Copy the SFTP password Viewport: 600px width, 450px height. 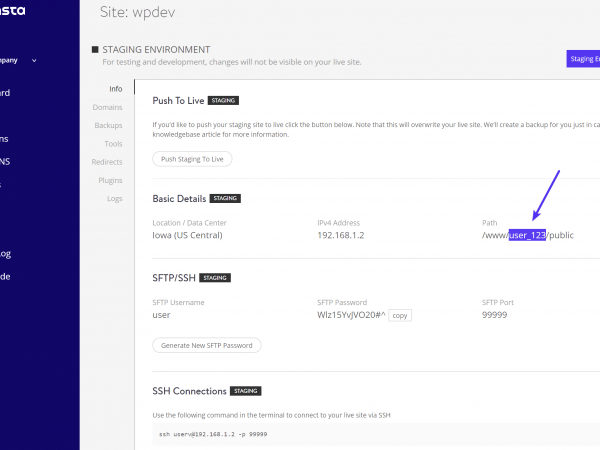[x=400, y=314]
